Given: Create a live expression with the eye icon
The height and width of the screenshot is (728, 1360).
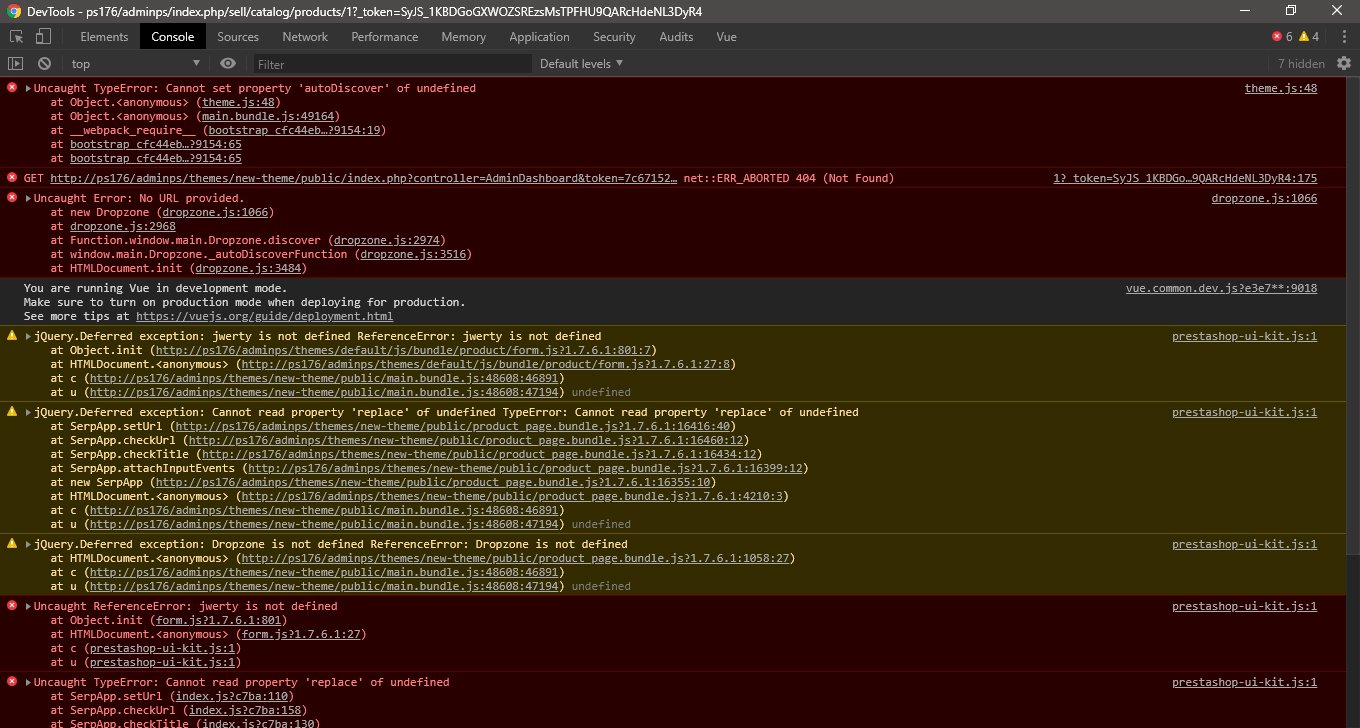Looking at the screenshot, I should click(228, 64).
